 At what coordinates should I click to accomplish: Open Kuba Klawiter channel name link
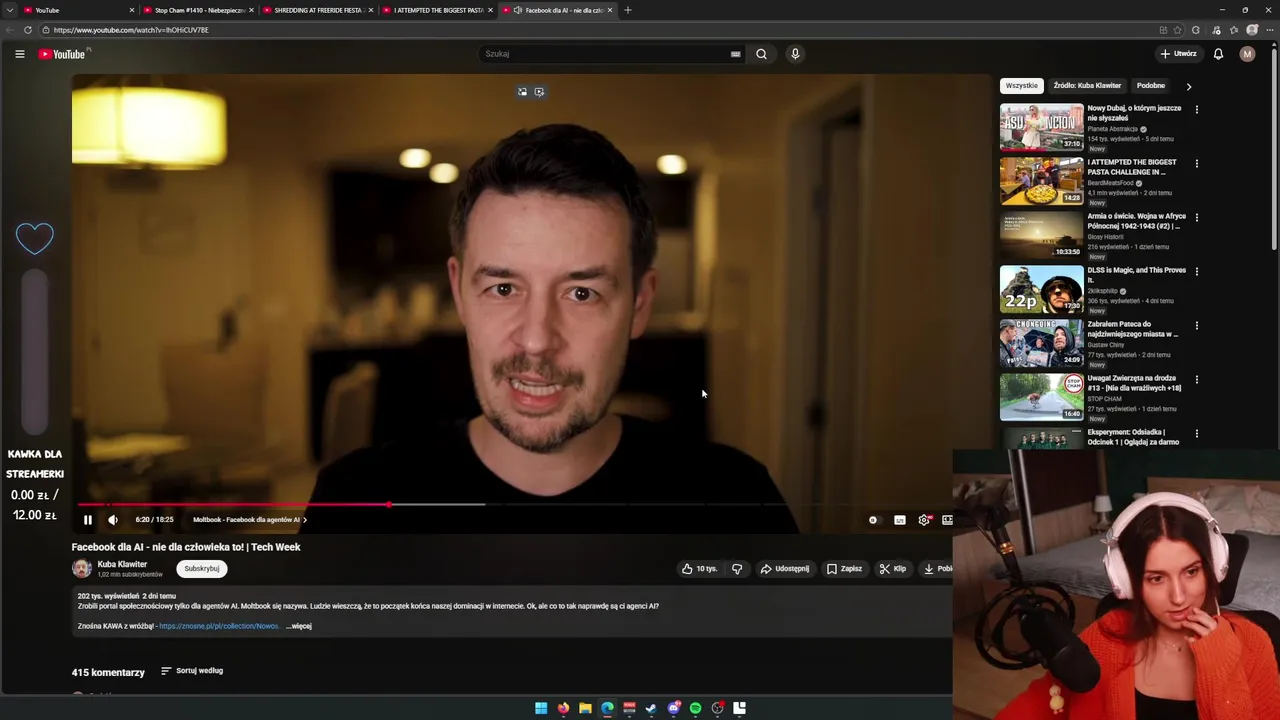pos(122,564)
